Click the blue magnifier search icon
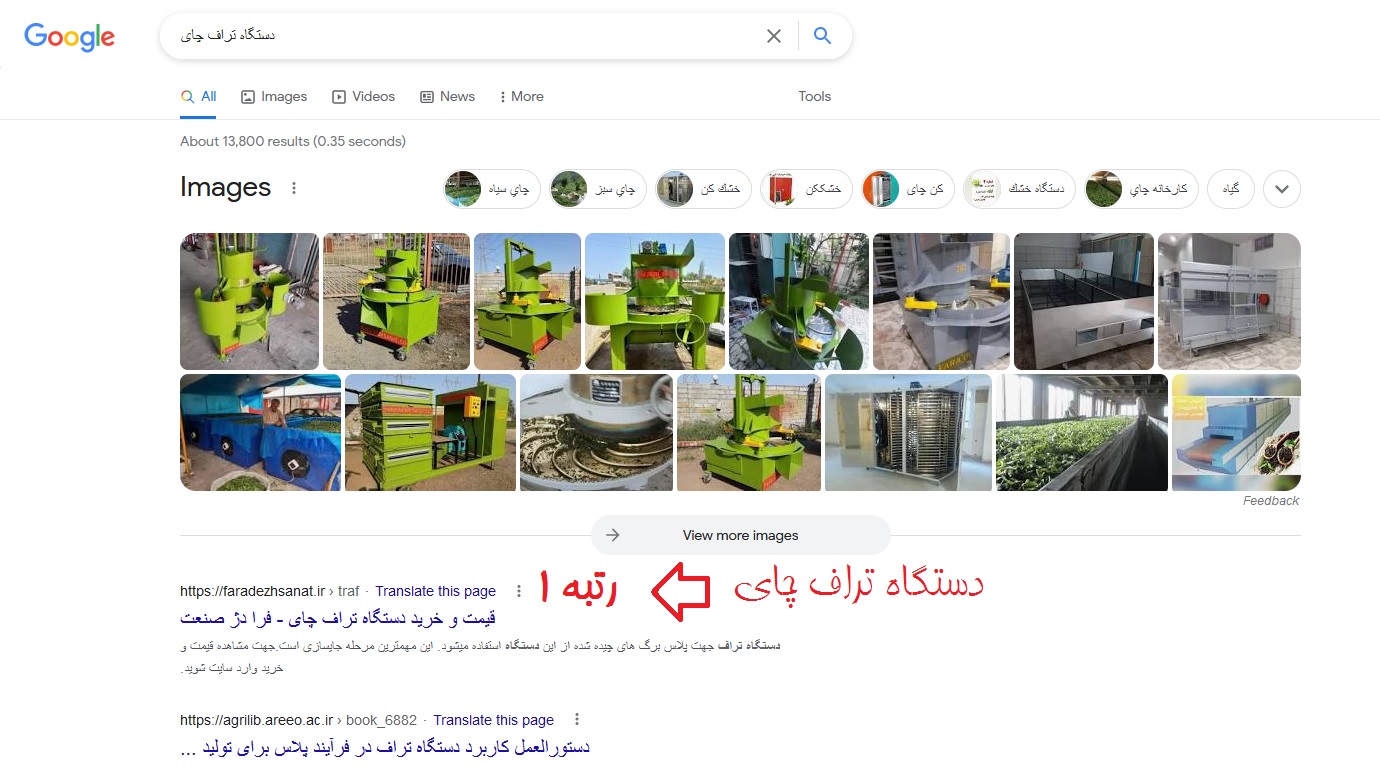1380x766 pixels. coord(822,36)
